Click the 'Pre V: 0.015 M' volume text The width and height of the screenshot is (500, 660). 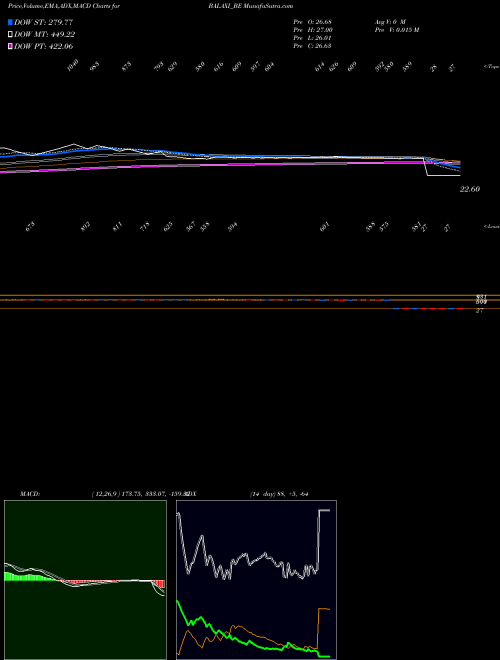tap(396, 29)
